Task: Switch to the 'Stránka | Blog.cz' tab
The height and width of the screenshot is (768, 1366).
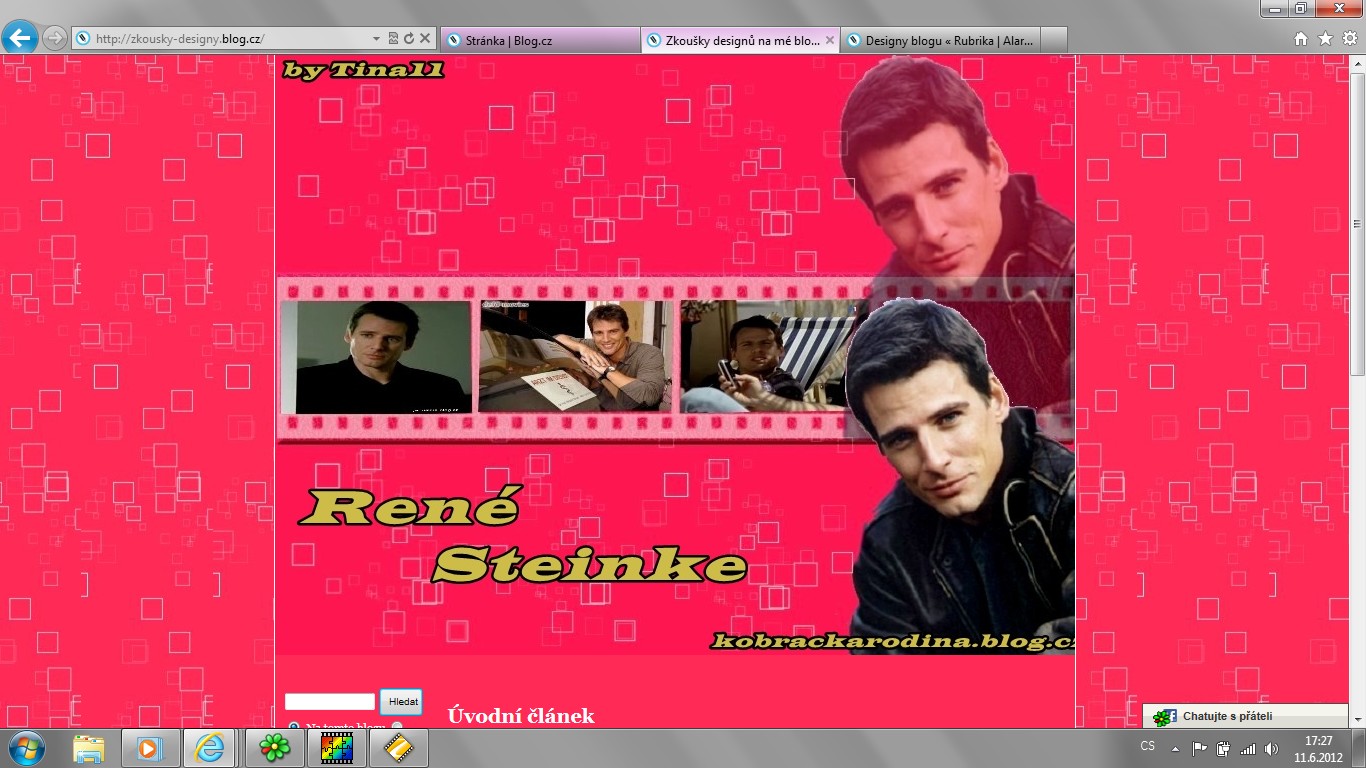Action: tap(539, 40)
